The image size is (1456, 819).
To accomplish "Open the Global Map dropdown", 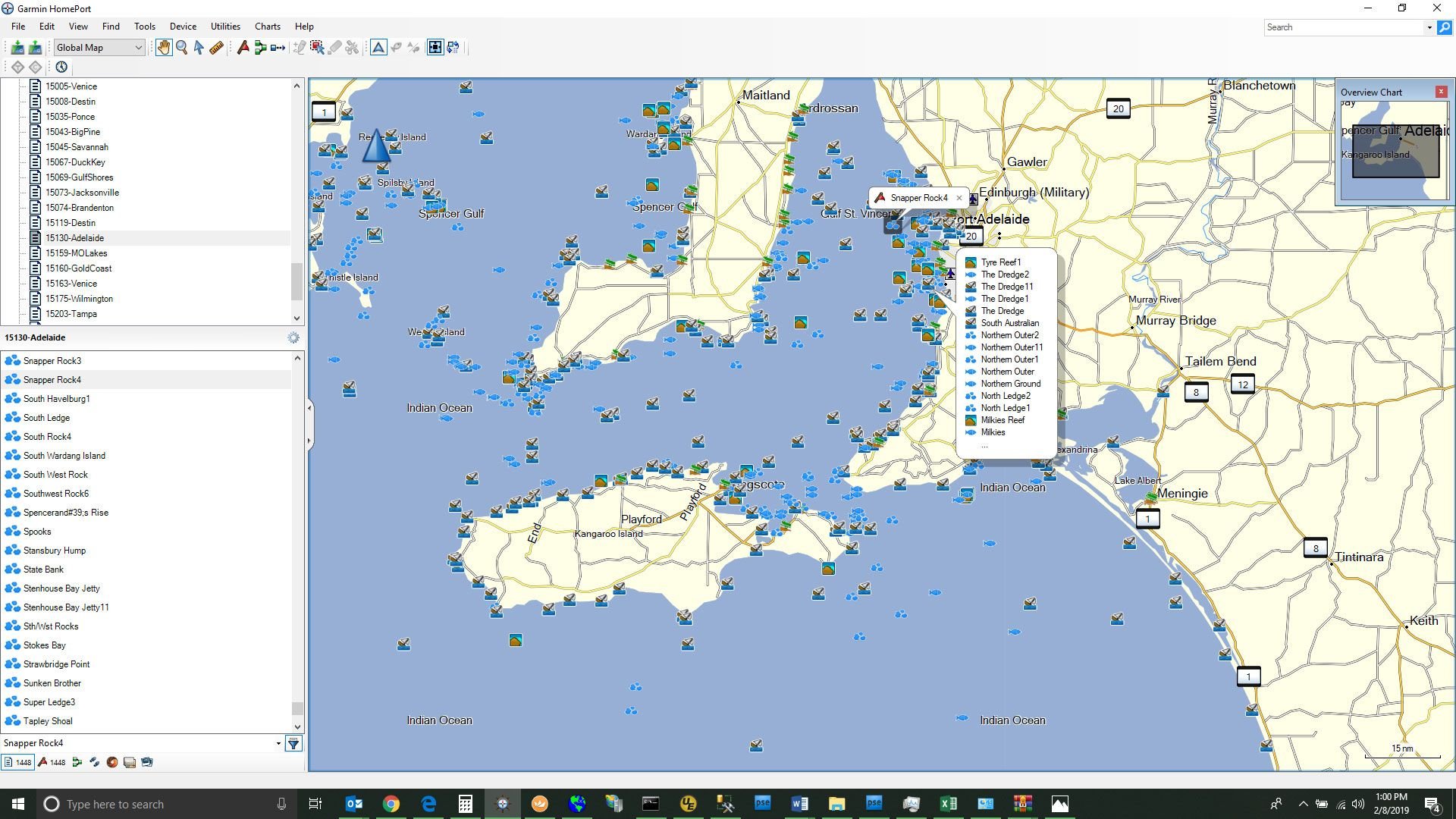I will (99, 48).
